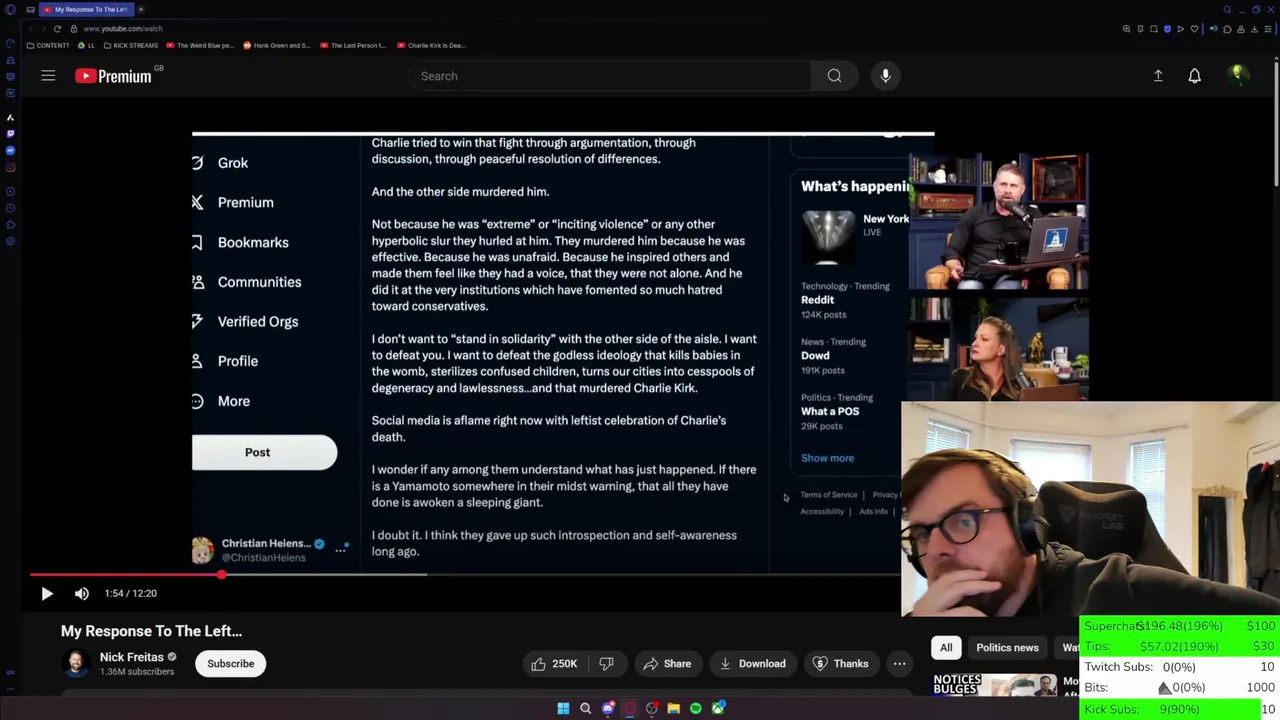
Task: Open the Nick Freitas channel name link
Action: 131,657
